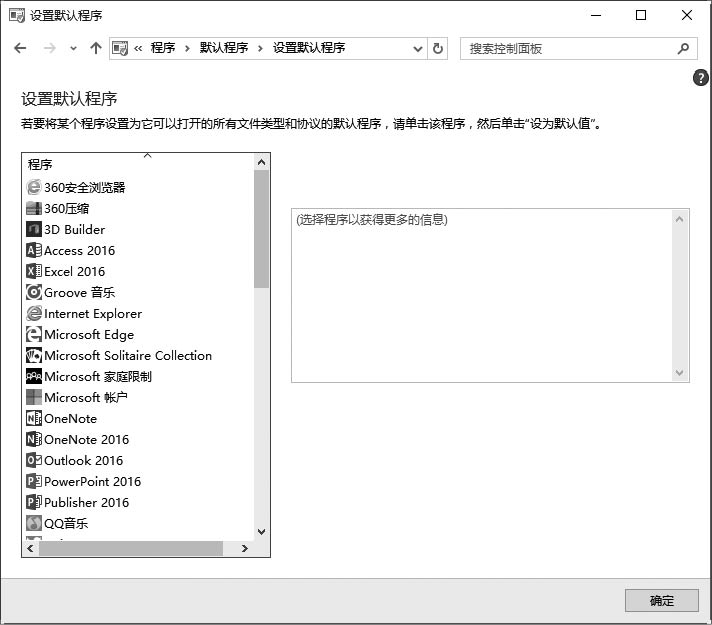Image resolution: width=712 pixels, height=625 pixels.
Task: Click the Internet Explorer icon
Action: (x=34, y=313)
